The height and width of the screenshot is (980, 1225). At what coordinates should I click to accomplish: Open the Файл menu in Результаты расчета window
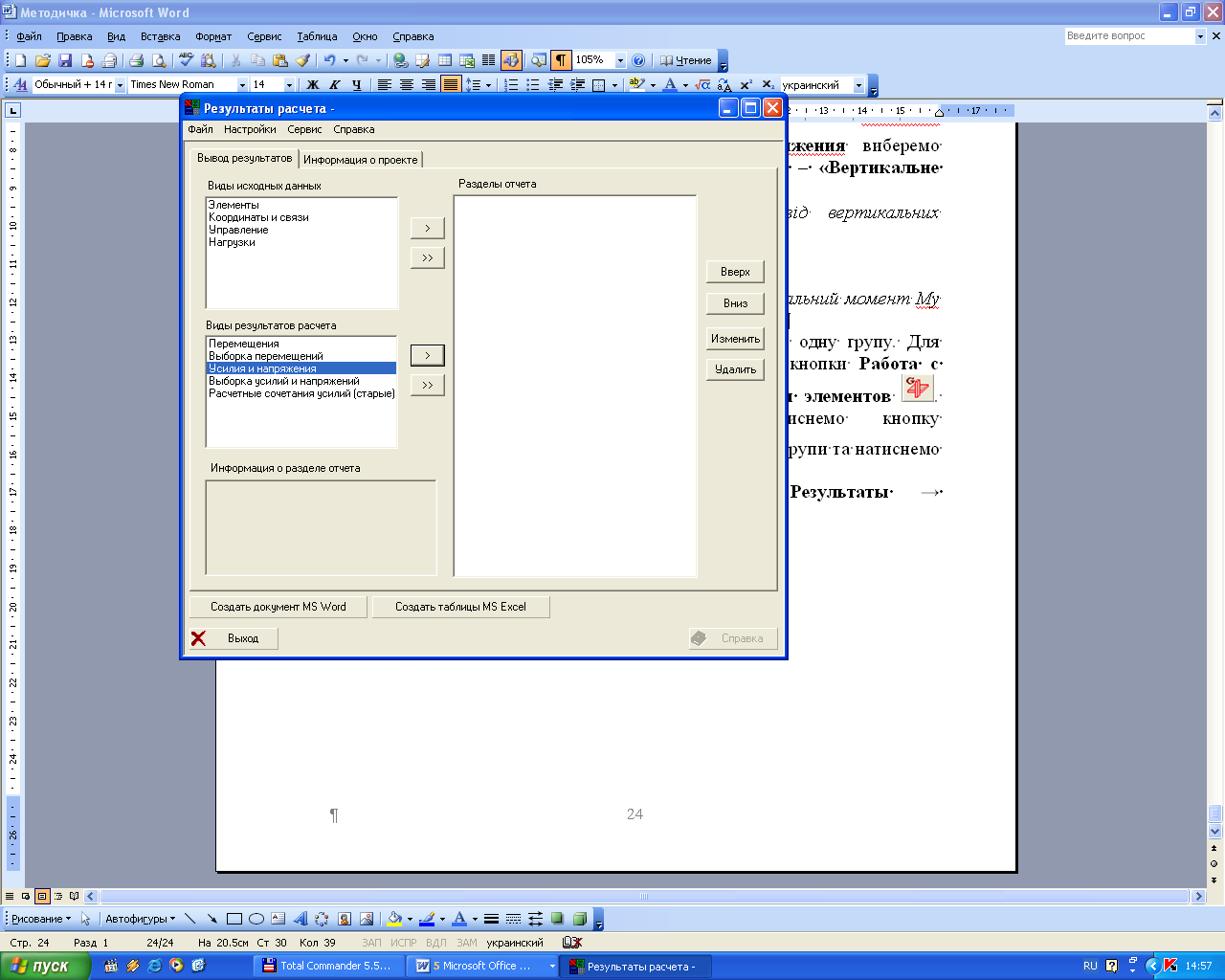[x=200, y=129]
